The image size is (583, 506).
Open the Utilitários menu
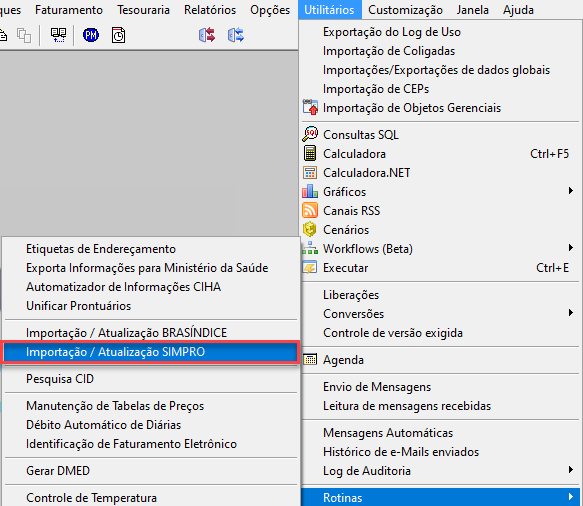coord(329,10)
